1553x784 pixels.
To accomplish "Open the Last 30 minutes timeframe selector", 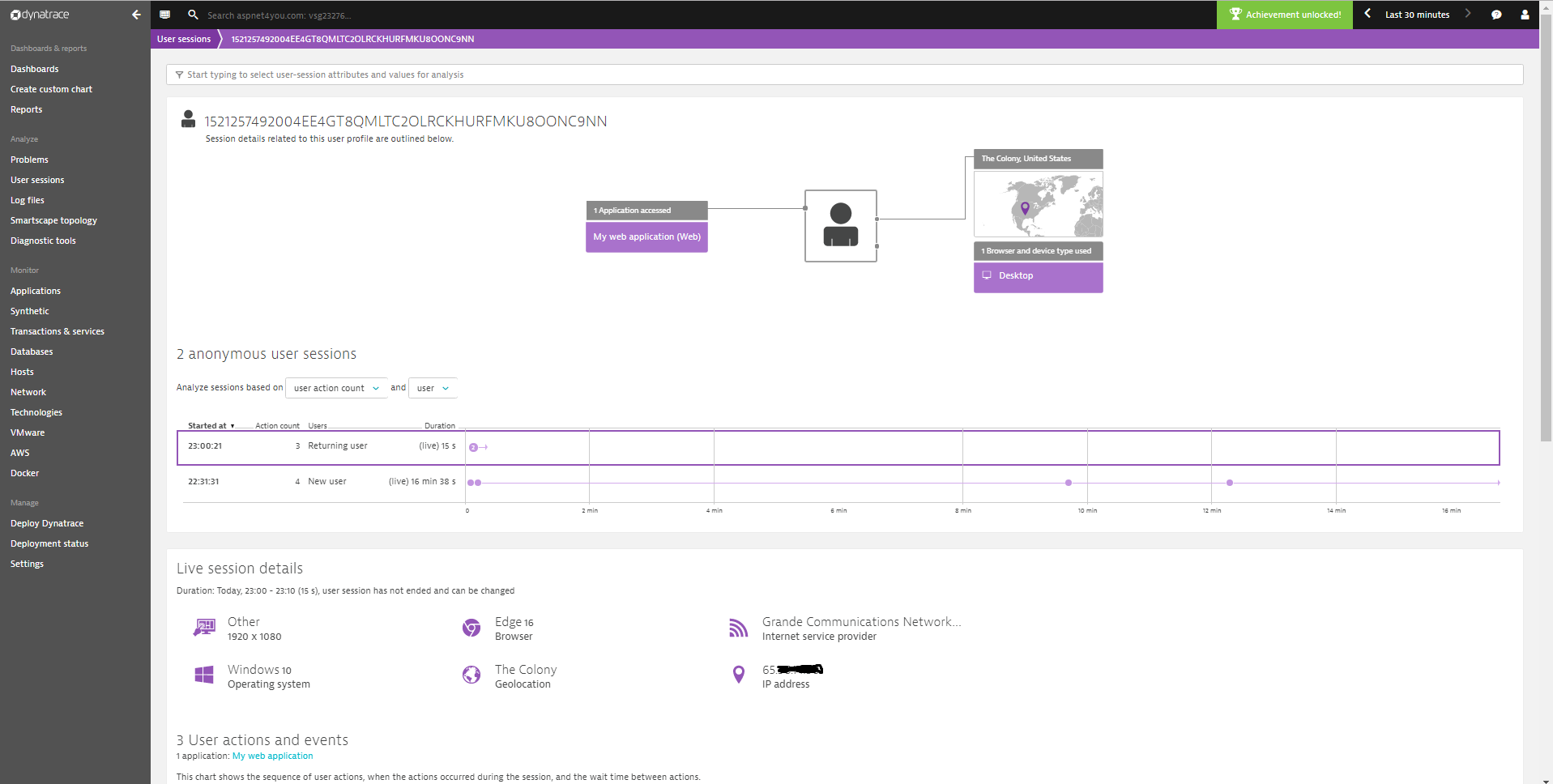I will [x=1417, y=15].
